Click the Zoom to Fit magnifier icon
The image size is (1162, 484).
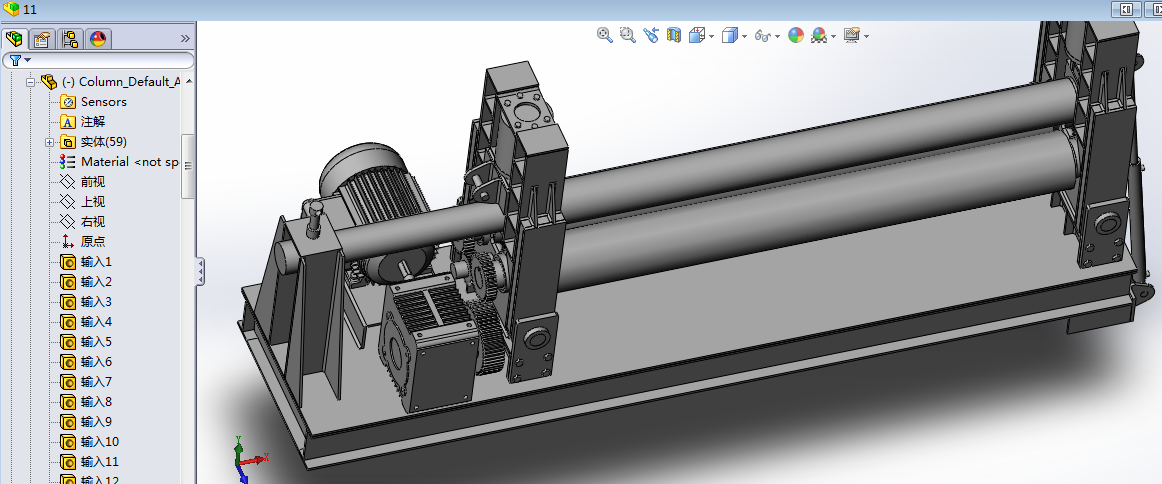605,35
